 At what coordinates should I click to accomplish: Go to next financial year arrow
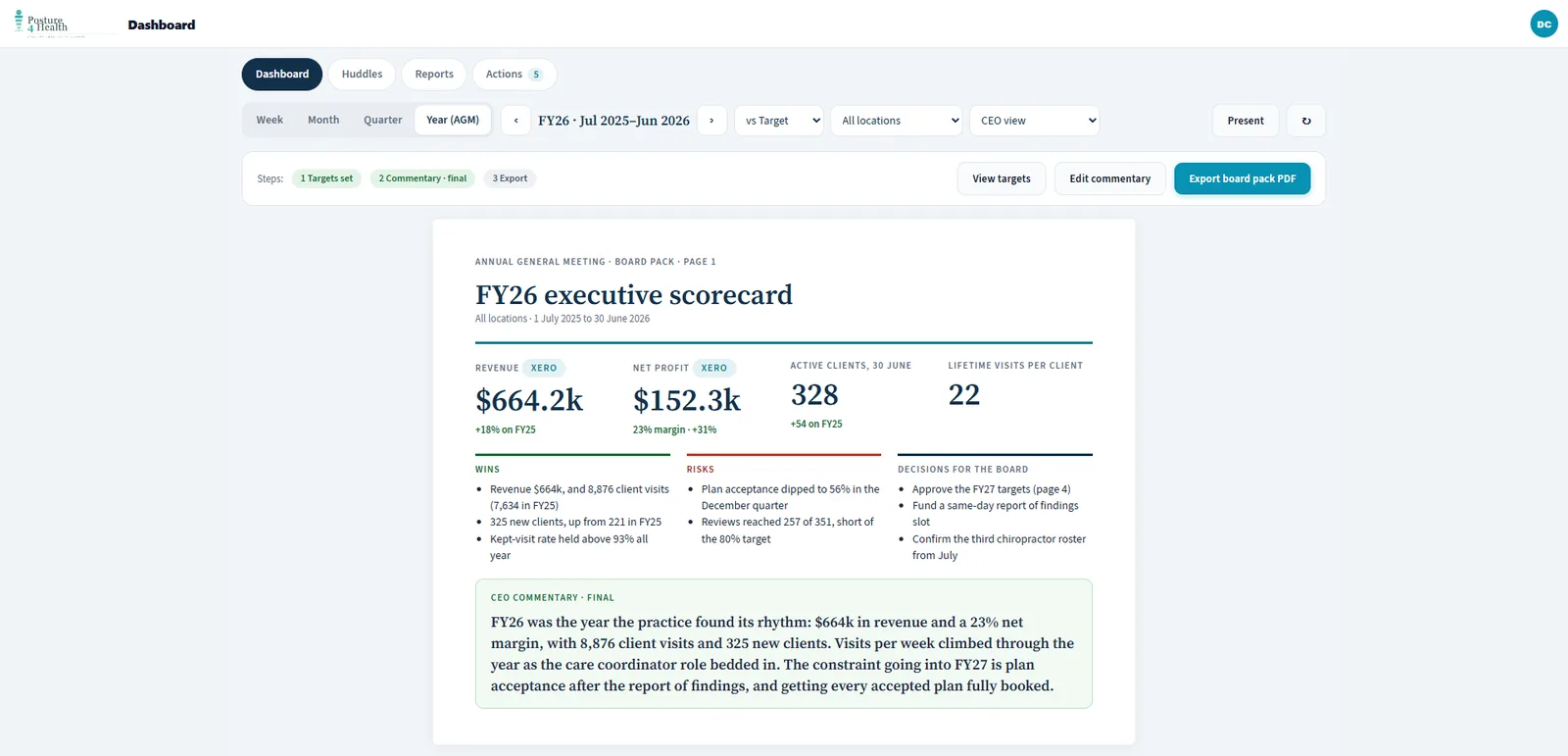point(711,121)
